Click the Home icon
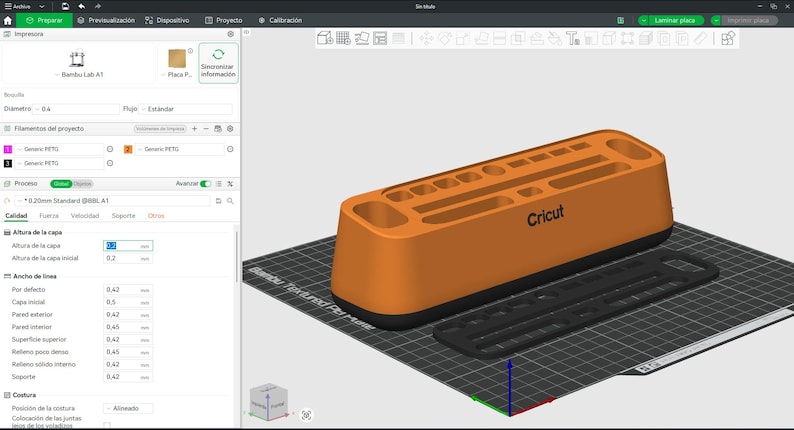 (8, 20)
